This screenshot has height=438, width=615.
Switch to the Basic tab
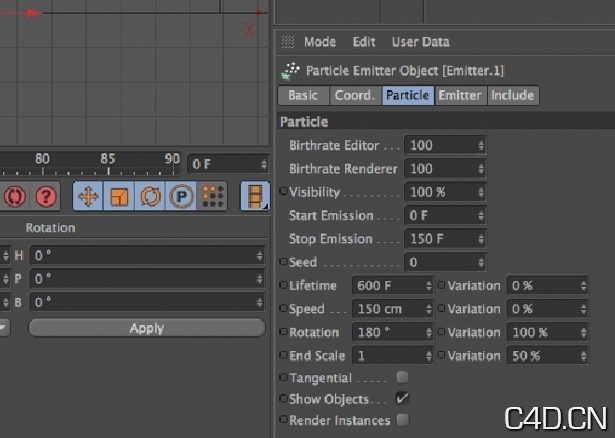303,95
